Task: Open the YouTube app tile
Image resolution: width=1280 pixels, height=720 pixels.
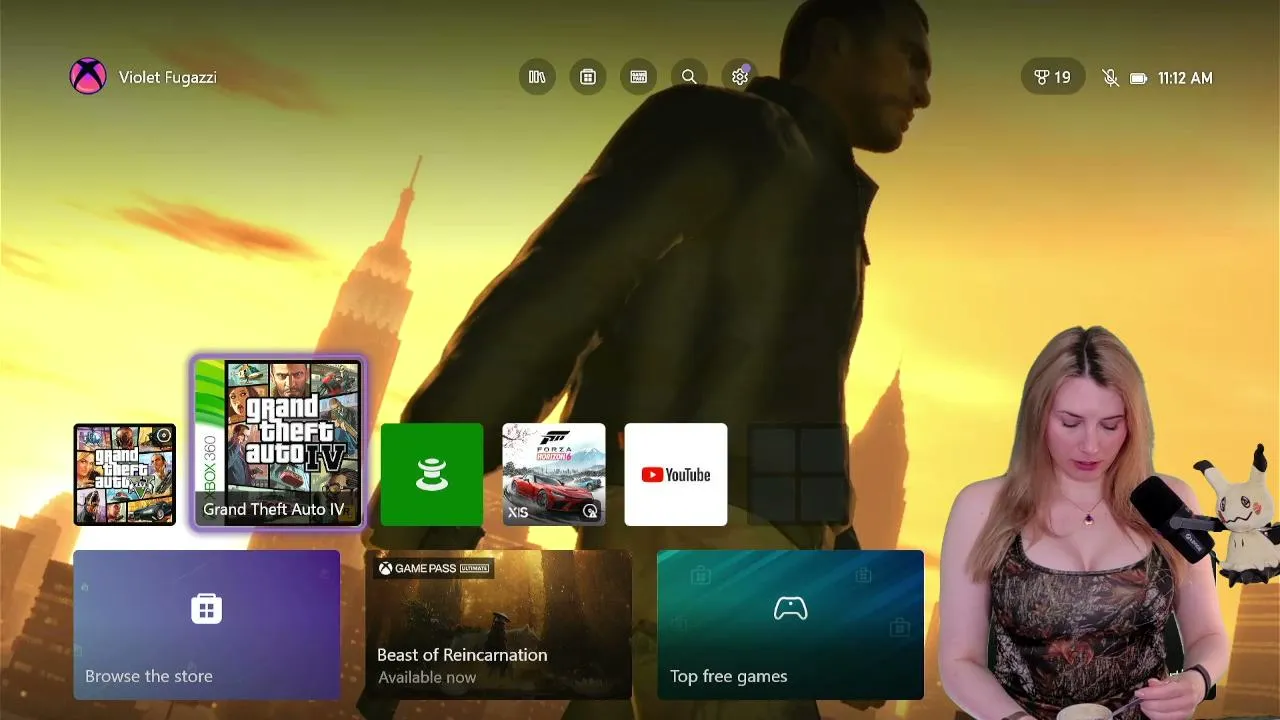Action: [x=676, y=474]
